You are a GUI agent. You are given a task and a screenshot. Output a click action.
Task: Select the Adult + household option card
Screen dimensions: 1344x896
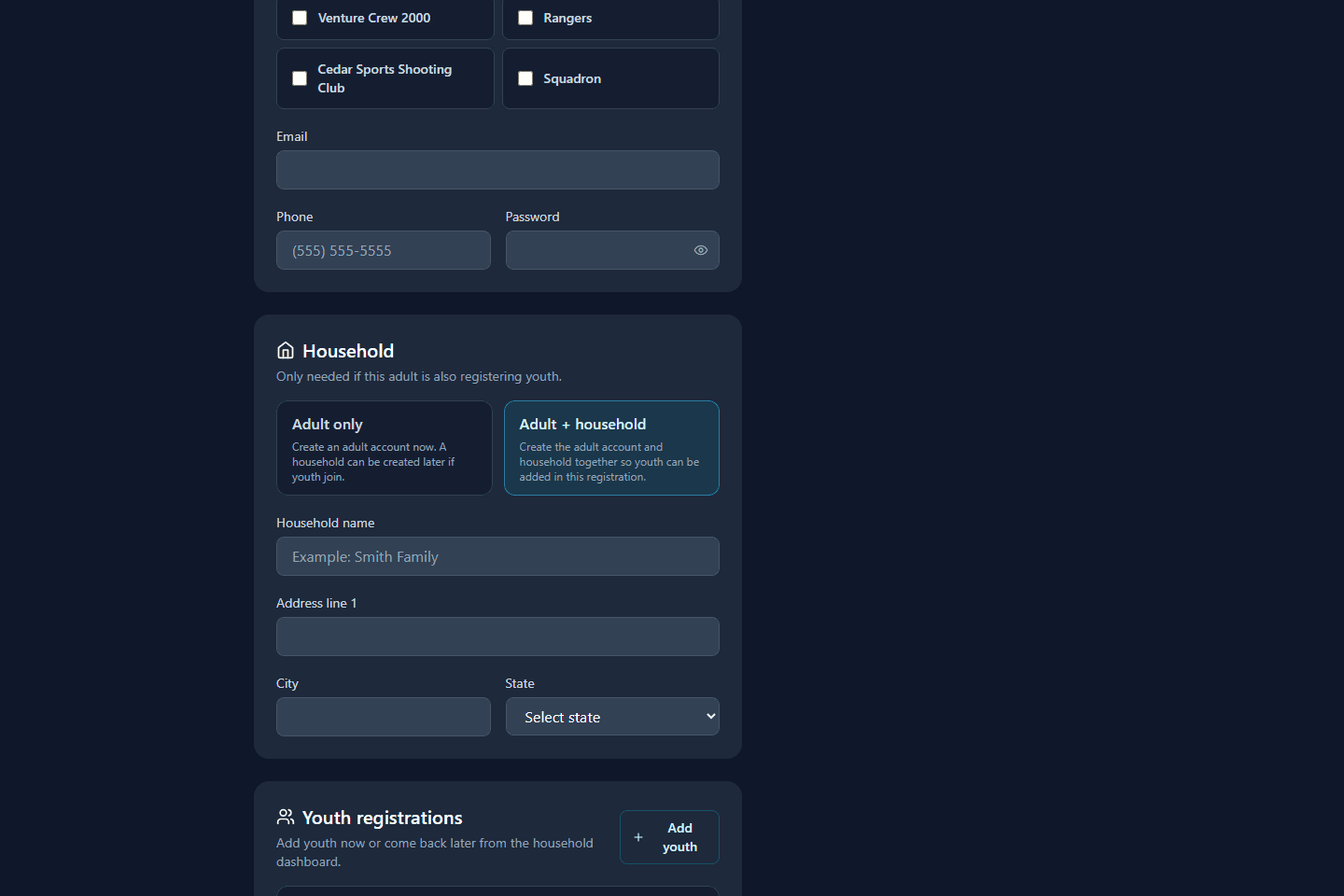[x=611, y=448]
